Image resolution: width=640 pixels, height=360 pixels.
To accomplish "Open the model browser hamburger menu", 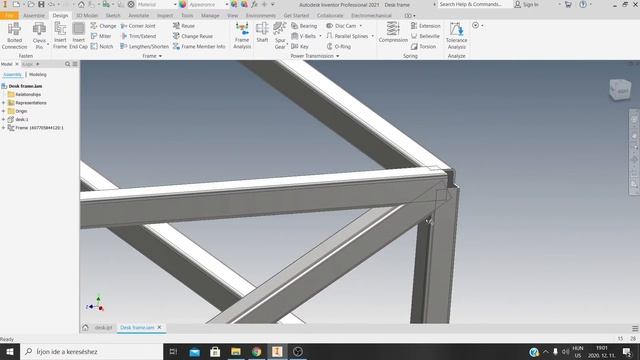I will (x=75, y=64).
